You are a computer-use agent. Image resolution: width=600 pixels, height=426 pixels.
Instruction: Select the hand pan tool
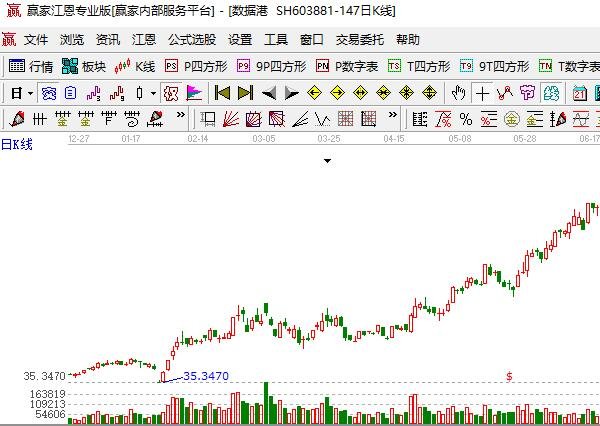tap(458, 93)
